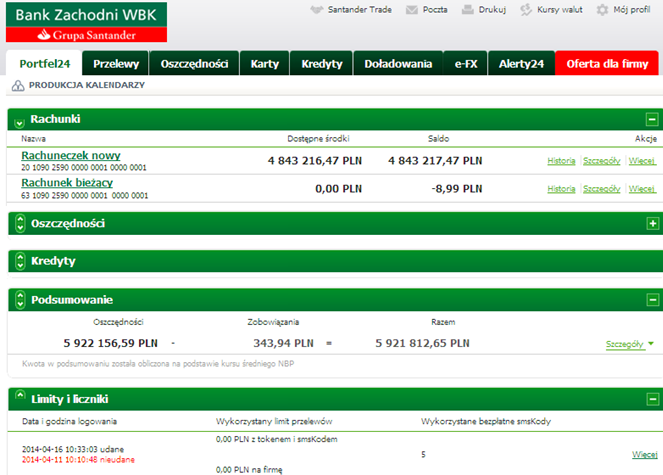Image resolution: width=663 pixels, height=475 pixels.
Task: Open Szczegóły for Rachuneczek nowy
Action: pos(601,161)
